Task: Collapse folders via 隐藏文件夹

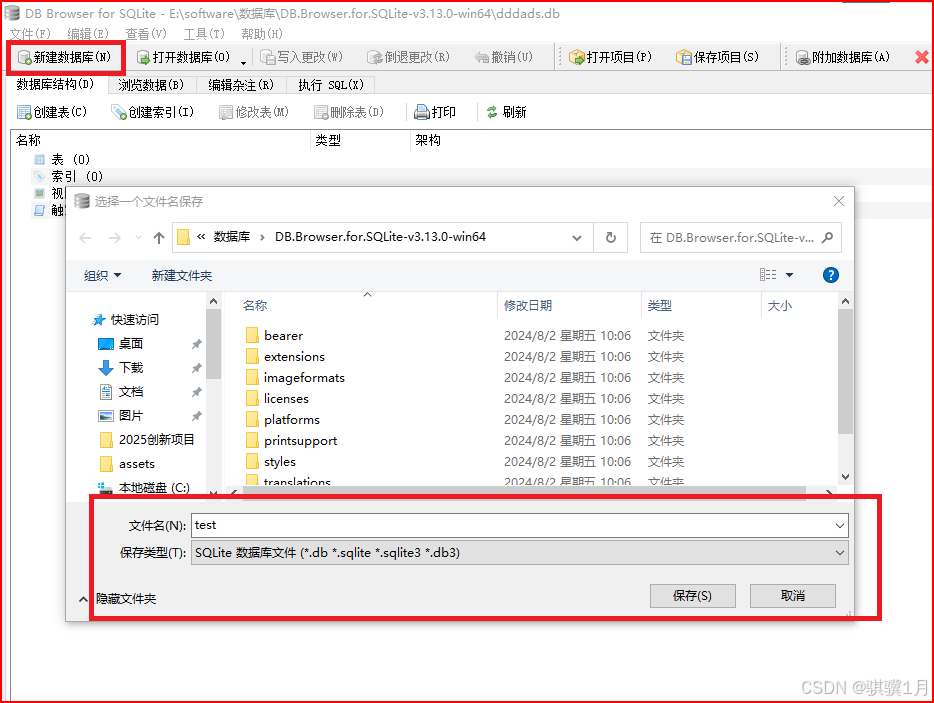Action: pos(117,599)
